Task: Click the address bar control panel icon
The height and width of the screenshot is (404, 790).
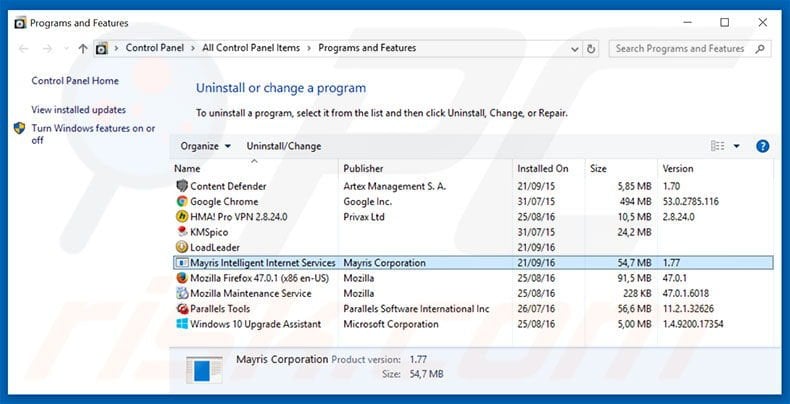Action: 102,48
